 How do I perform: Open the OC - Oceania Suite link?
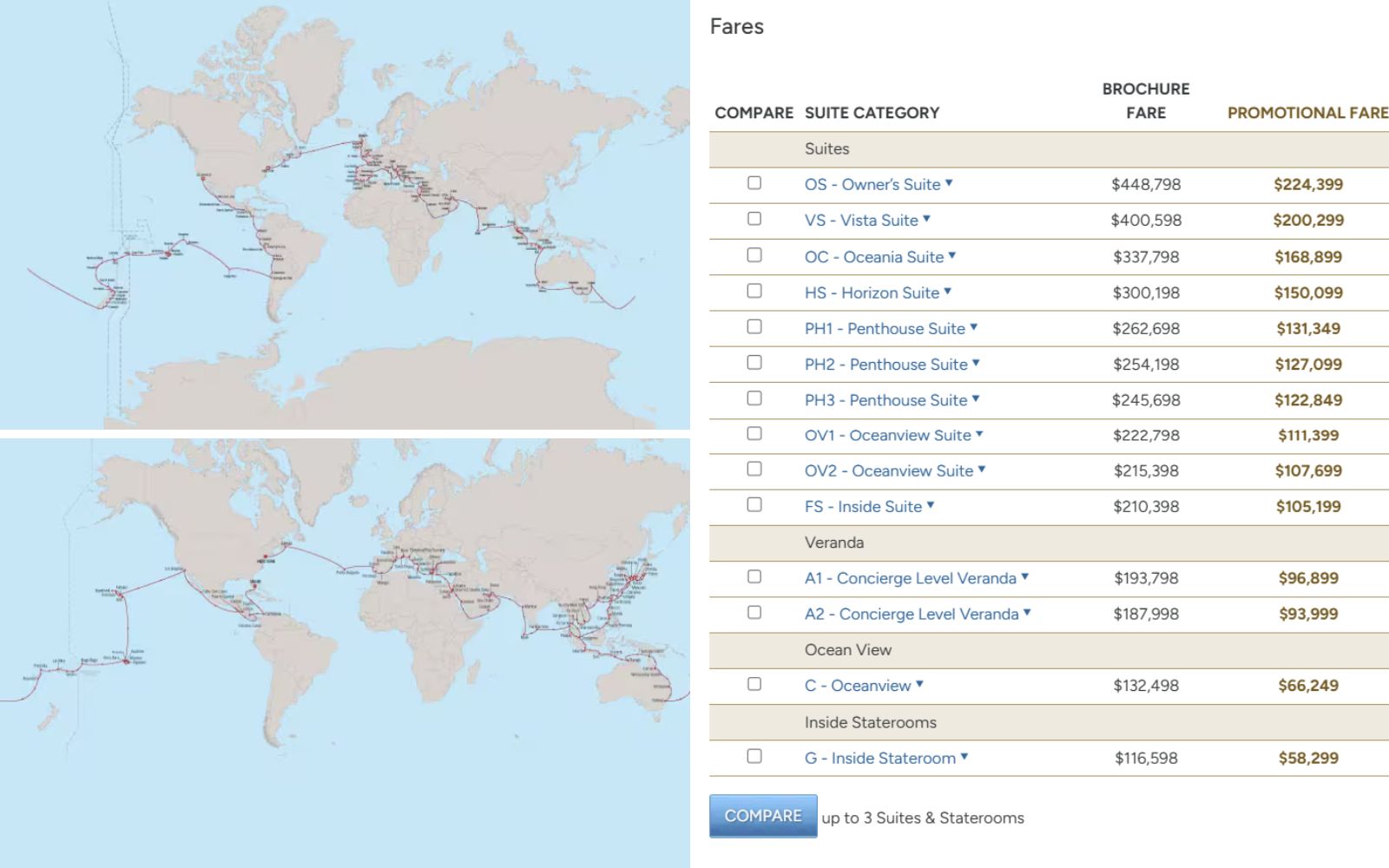tap(873, 257)
